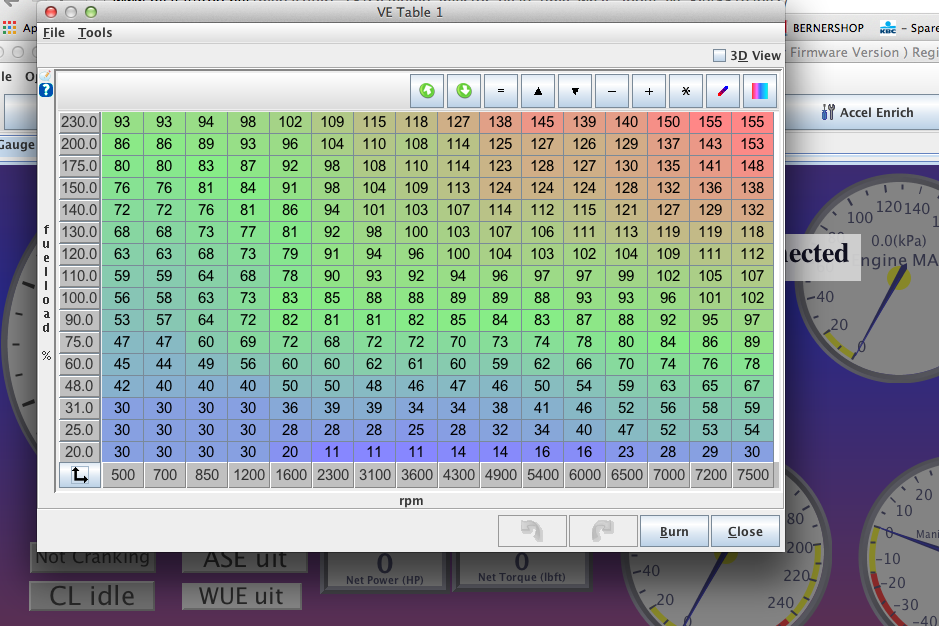Click the black down-triangle decrement button
Screen dimensions: 939x626
(575, 91)
